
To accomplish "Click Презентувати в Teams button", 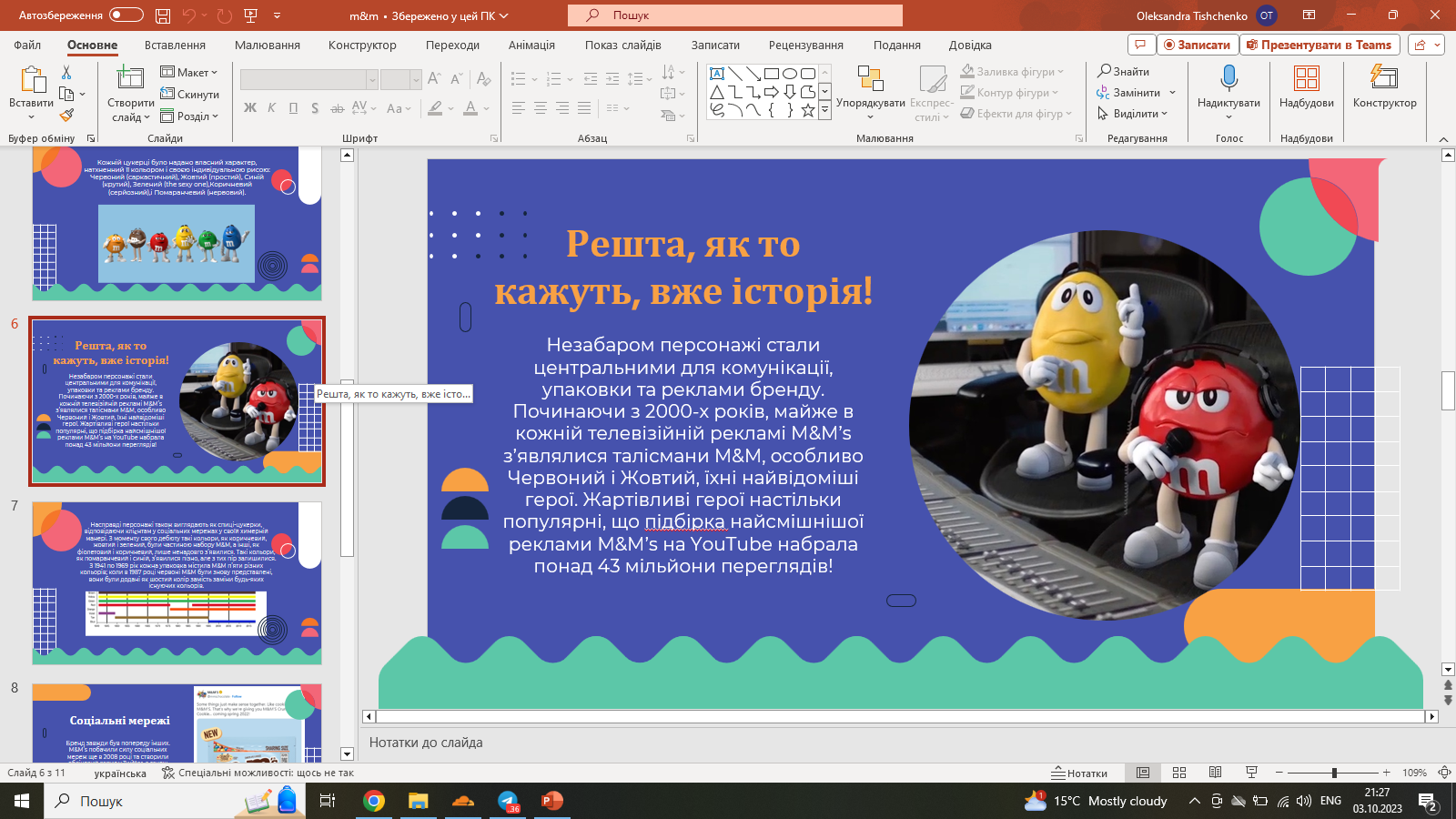I will 1319,45.
